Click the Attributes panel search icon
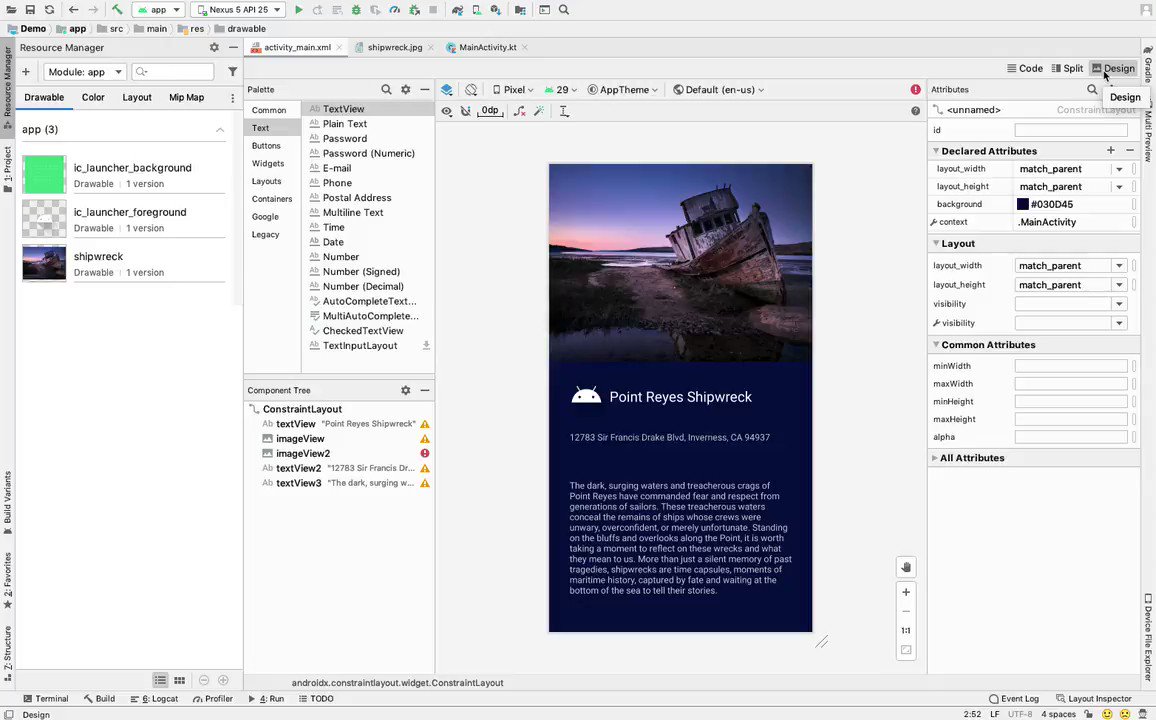1156x720 pixels. coord(1092,89)
